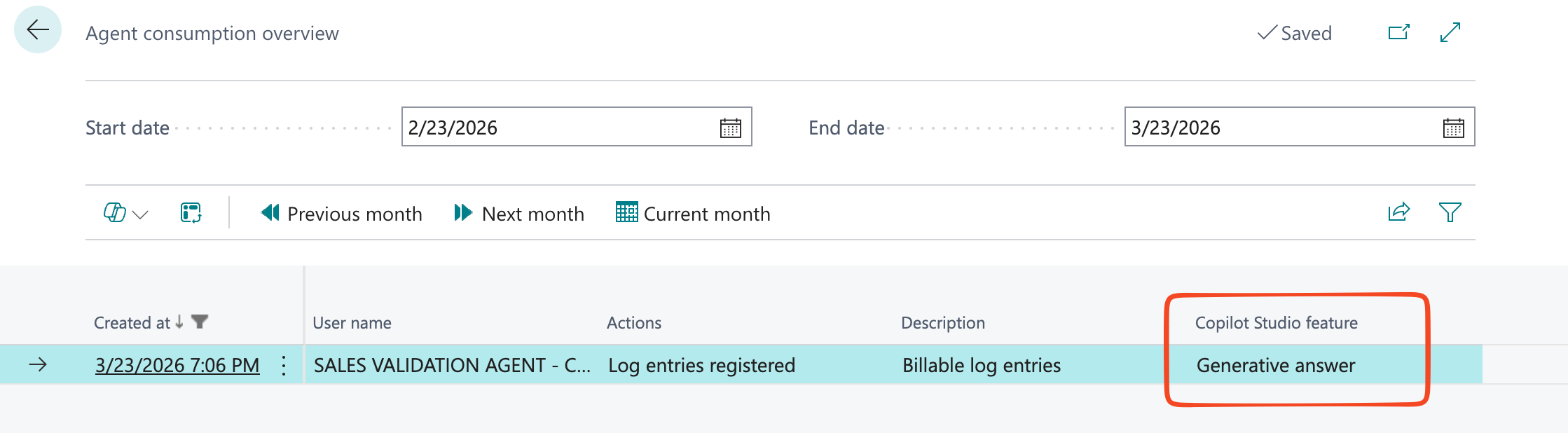Click the analyze/personalize view icon

pos(191,212)
